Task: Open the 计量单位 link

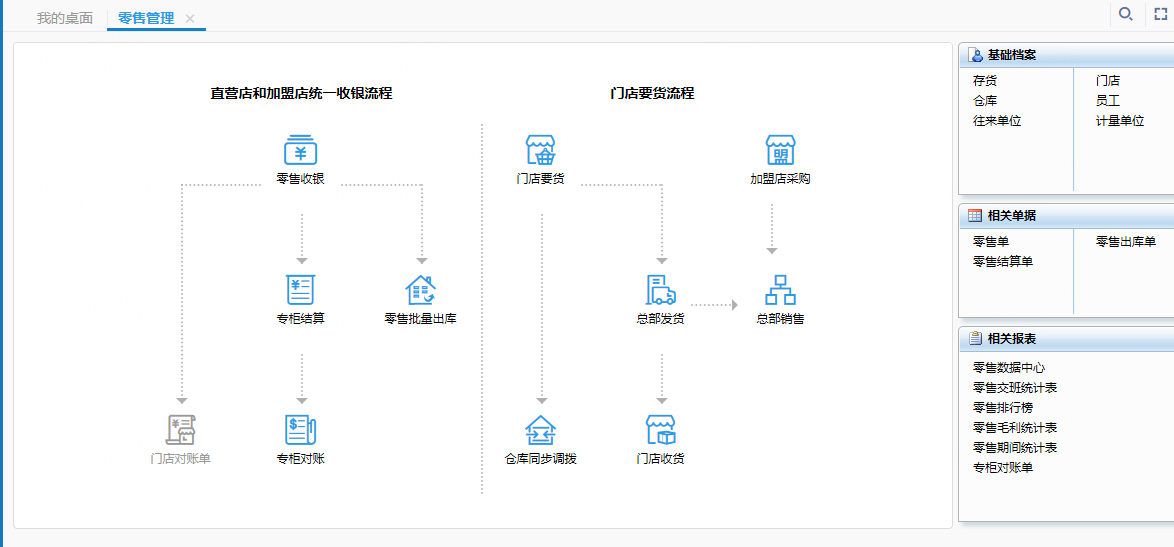Action: pos(1120,120)
